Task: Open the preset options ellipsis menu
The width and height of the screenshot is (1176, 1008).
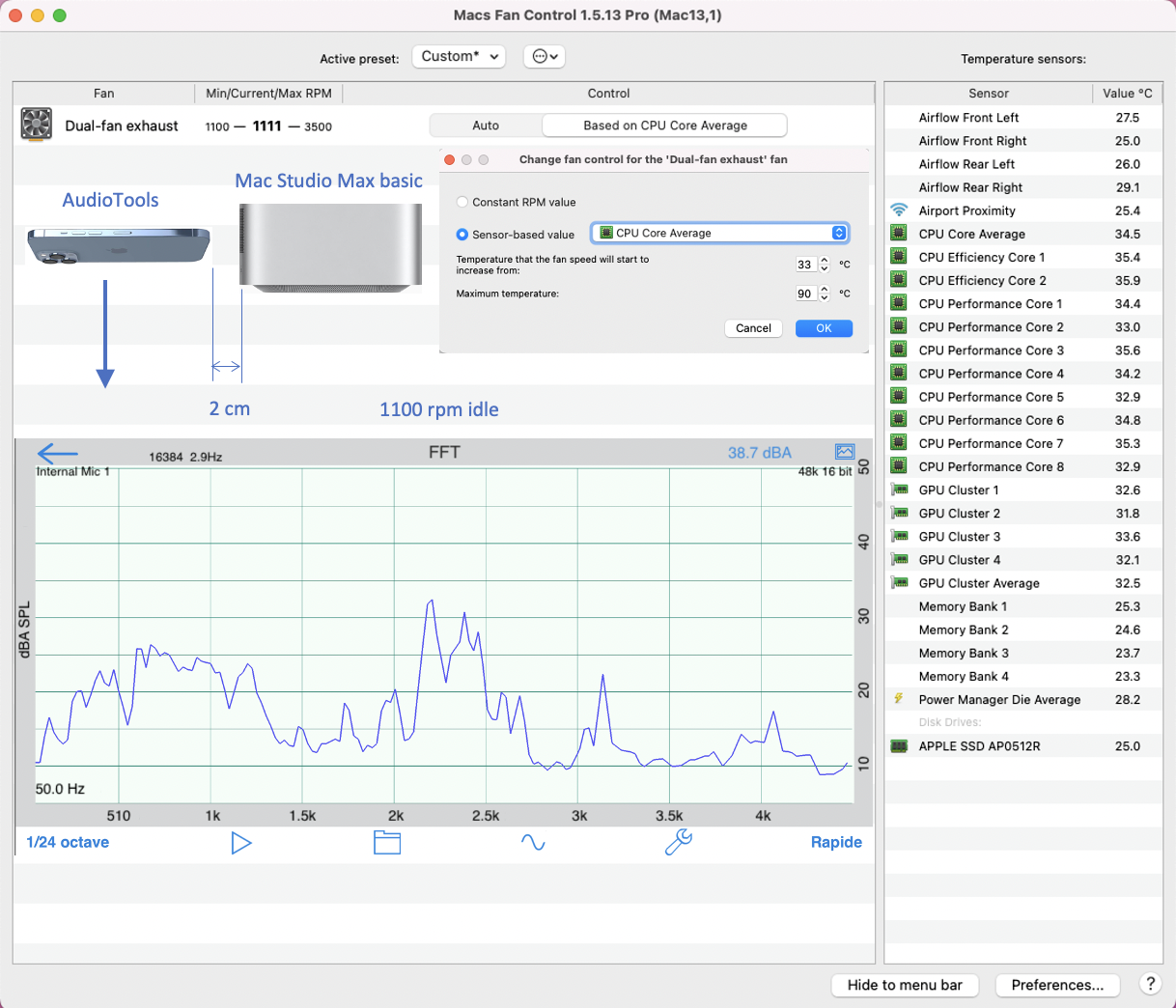Action: pyautogui.click(x=545, y=56)
